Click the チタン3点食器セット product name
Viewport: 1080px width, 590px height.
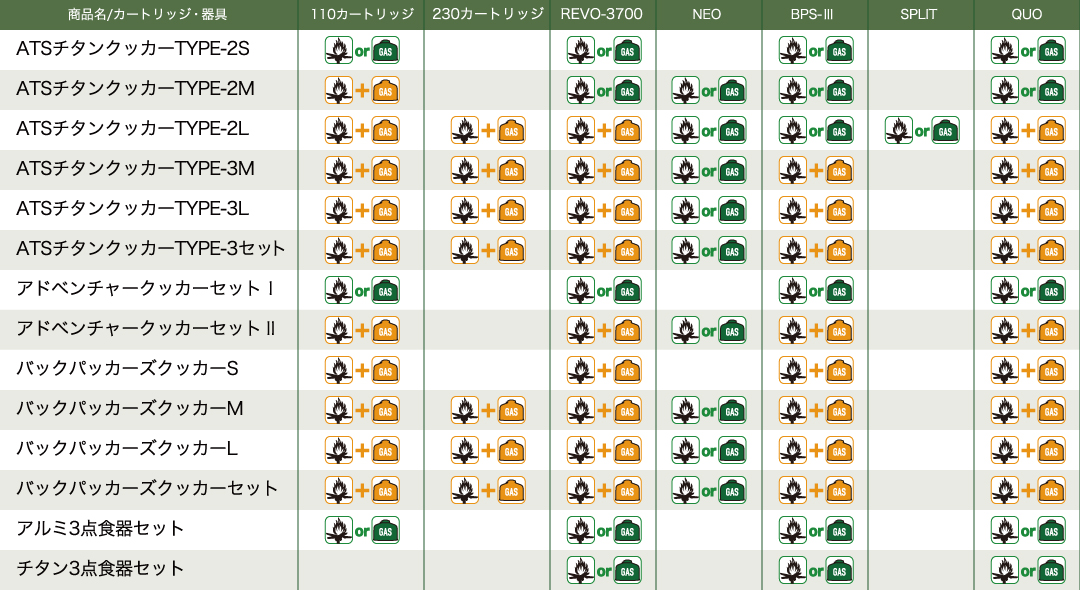[100, 569]
